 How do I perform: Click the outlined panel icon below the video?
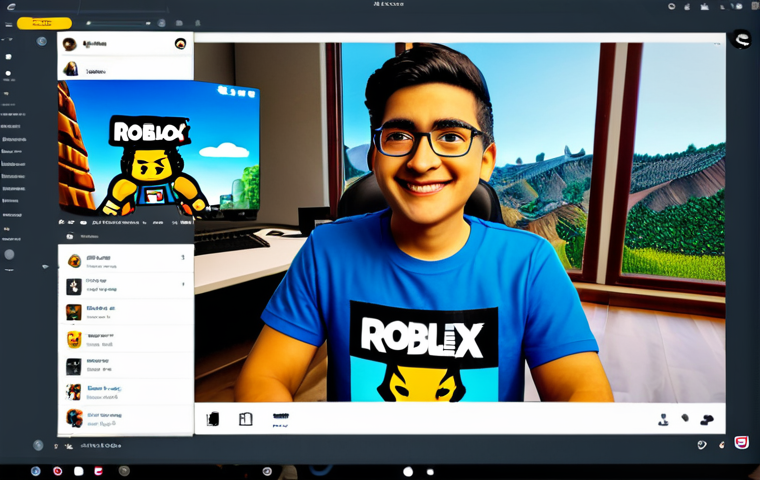tap(246, 419)
